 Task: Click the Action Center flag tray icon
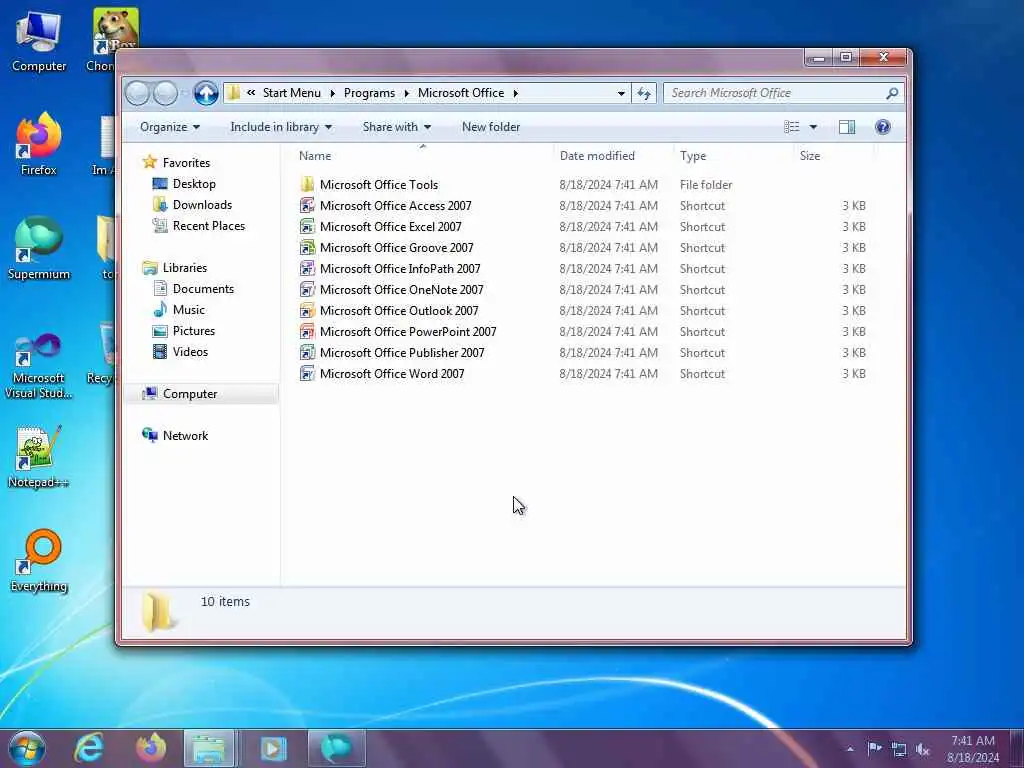874,748
